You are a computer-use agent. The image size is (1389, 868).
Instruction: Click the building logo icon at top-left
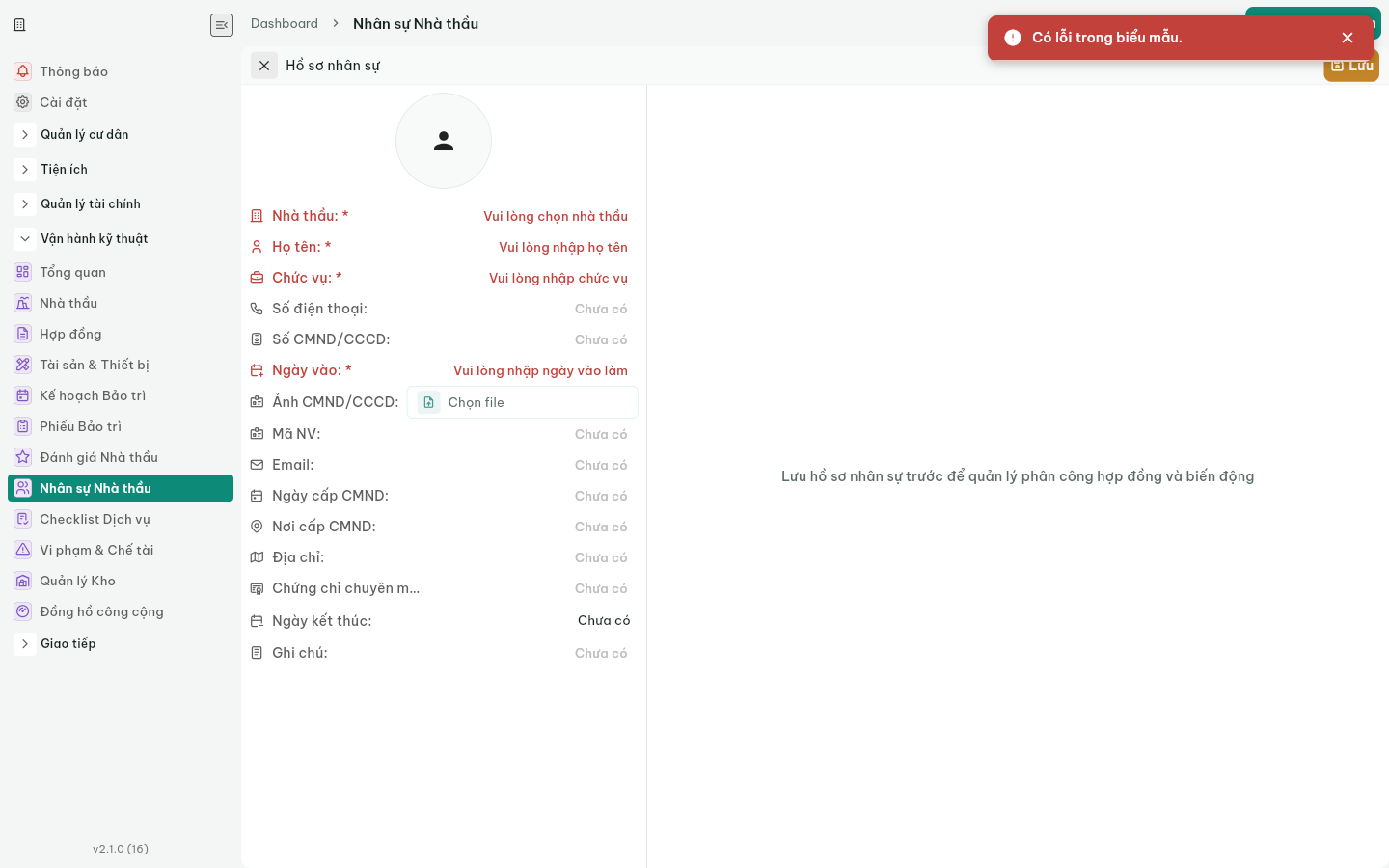(19, 25)
